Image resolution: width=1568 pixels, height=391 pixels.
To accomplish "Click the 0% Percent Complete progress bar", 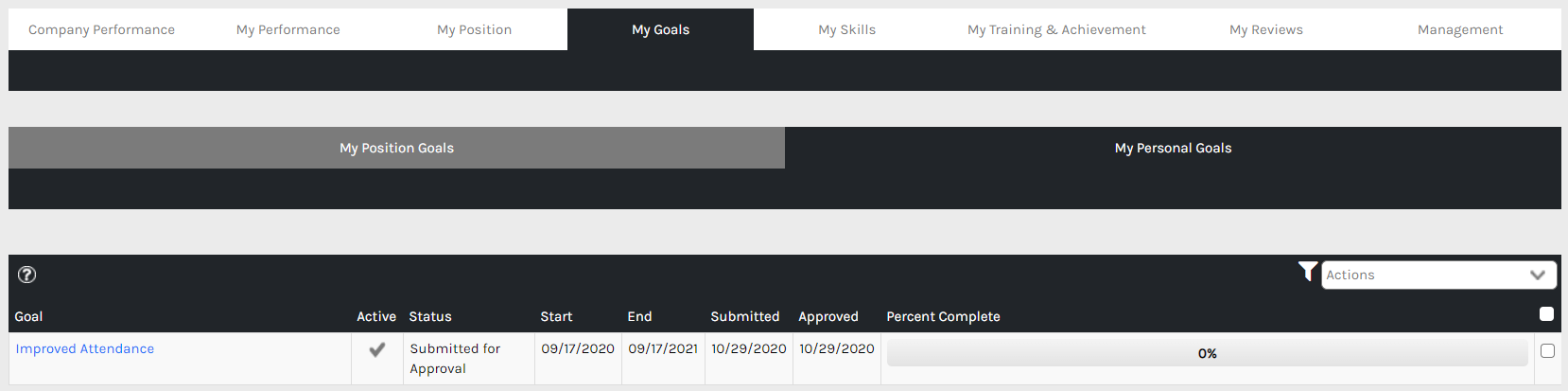I will point(1207,353).
